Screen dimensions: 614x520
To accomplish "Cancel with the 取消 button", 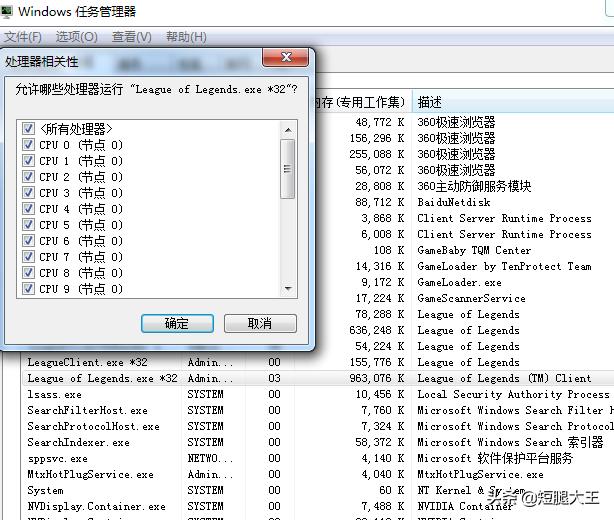I will click(x=260, y=323).
